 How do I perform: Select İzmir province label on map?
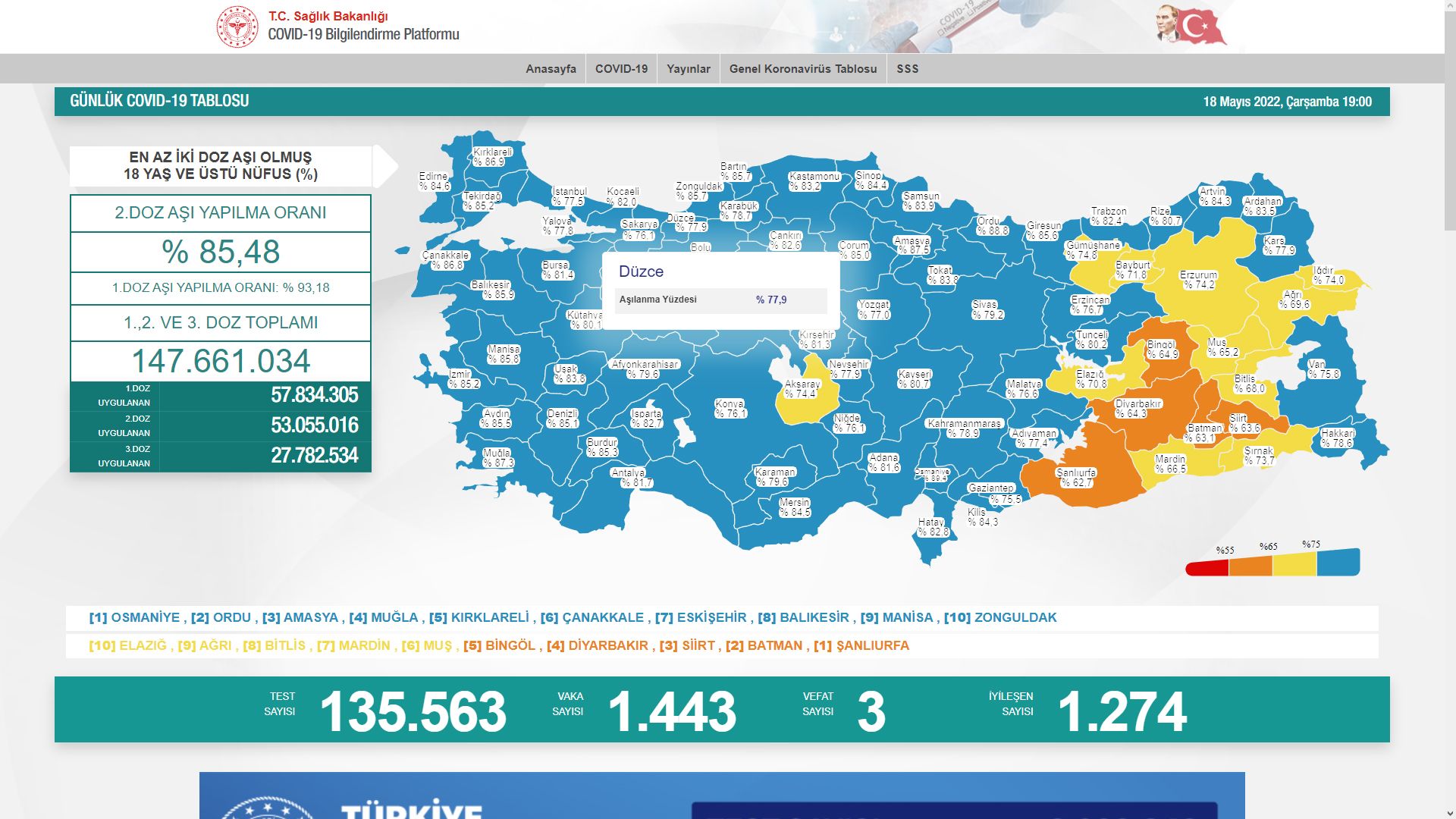tap(463, 379)
